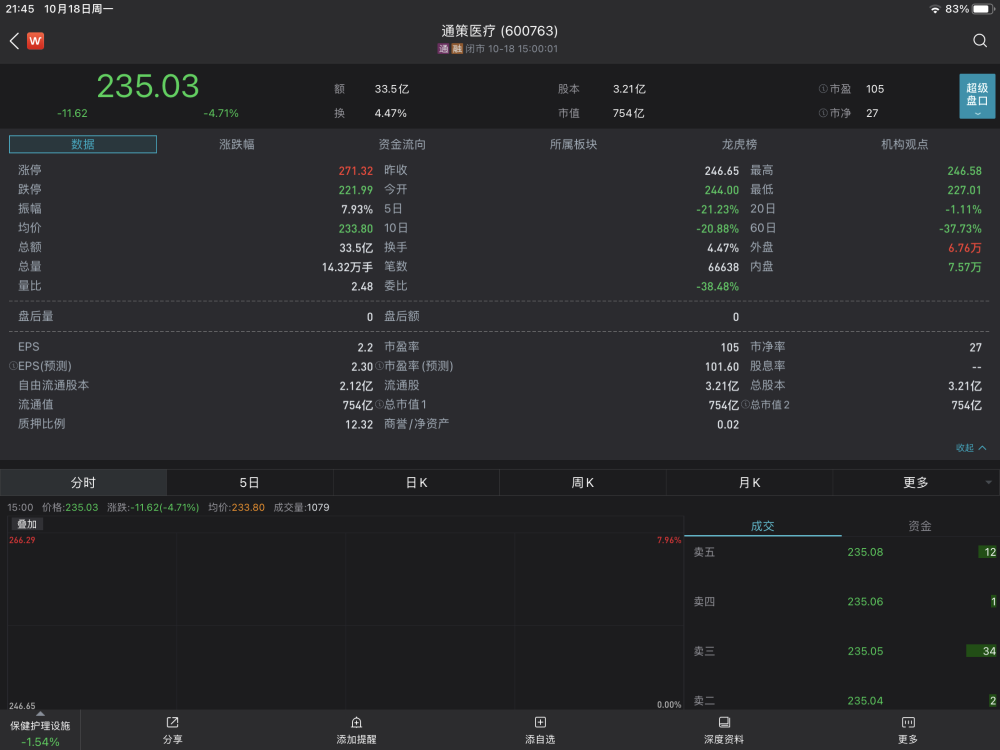Screen dimensions: 1000x750
Task: Tap the orange 融 badge under the title
Action: pyautogui.click(x=457, y=48)
